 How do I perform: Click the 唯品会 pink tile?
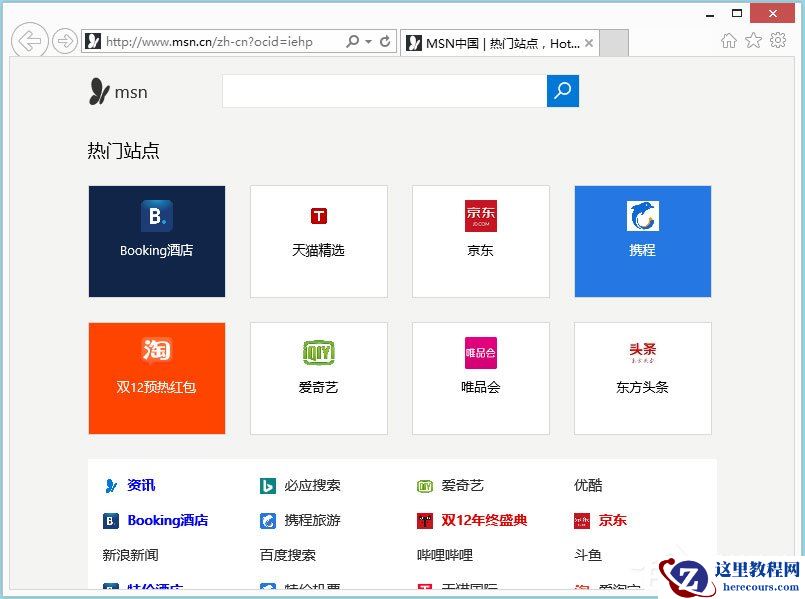pos(480,378)
